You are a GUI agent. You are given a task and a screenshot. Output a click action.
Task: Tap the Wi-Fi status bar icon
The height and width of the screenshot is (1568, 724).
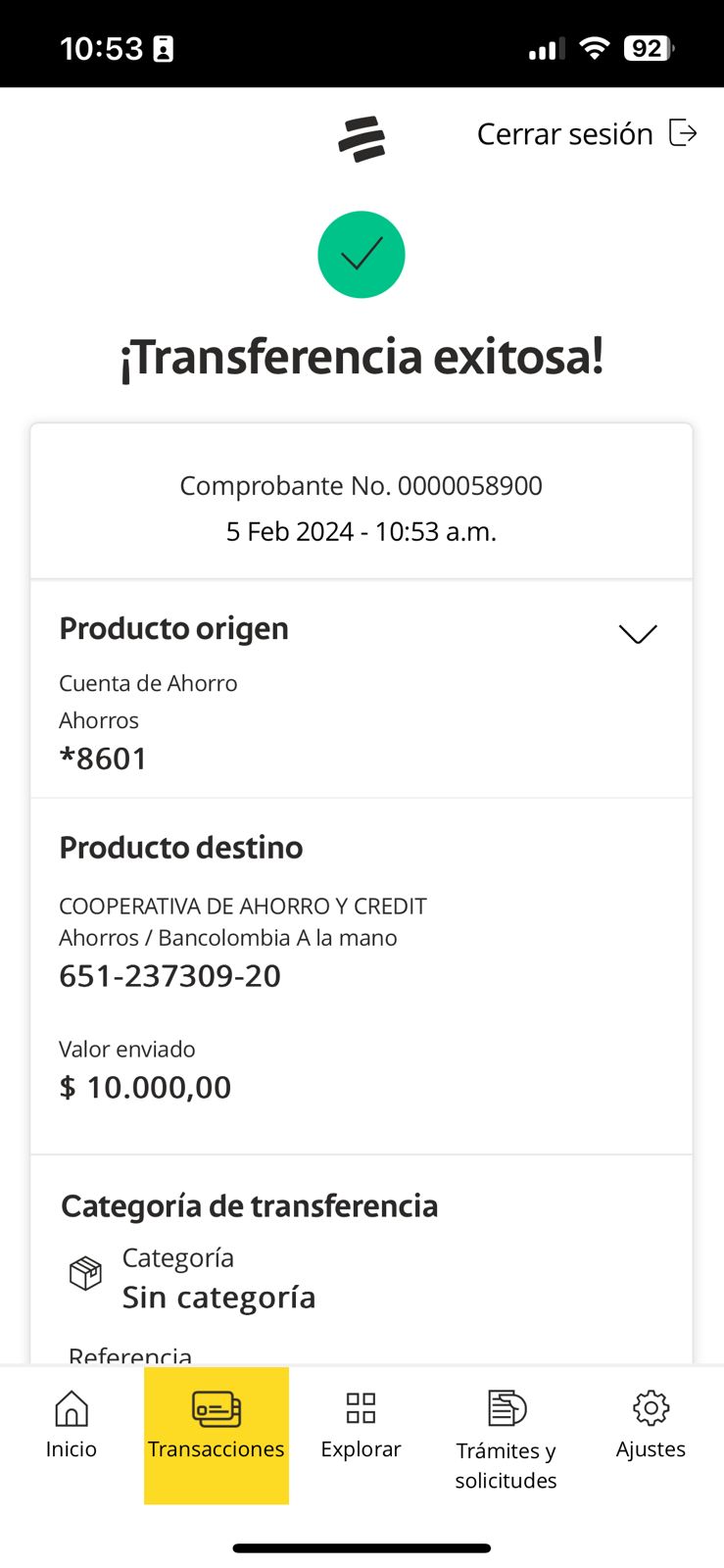[x=594, y=48]
